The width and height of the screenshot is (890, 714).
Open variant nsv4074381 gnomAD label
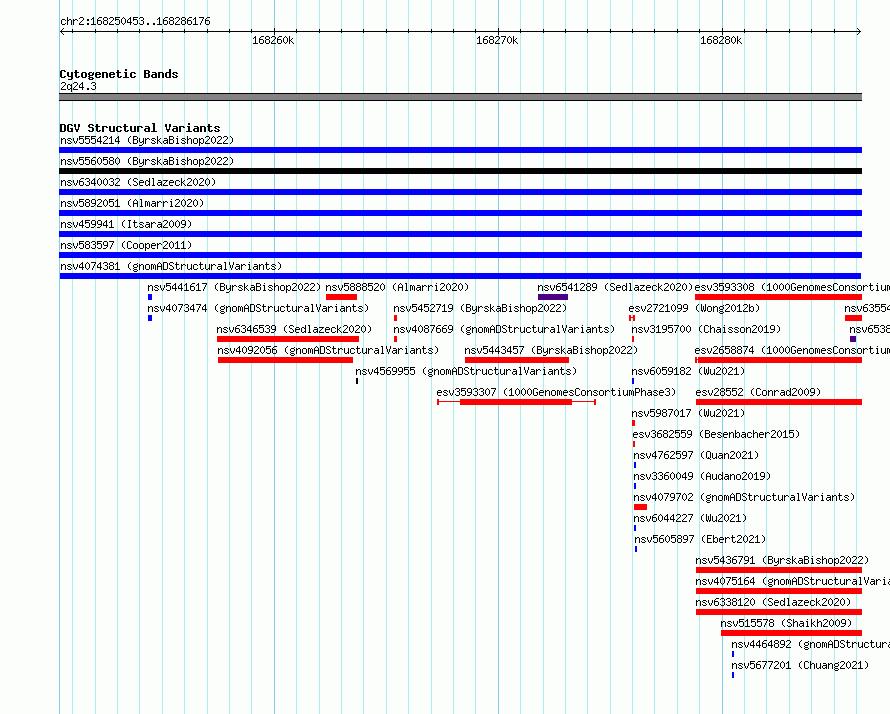coord(171,266)
